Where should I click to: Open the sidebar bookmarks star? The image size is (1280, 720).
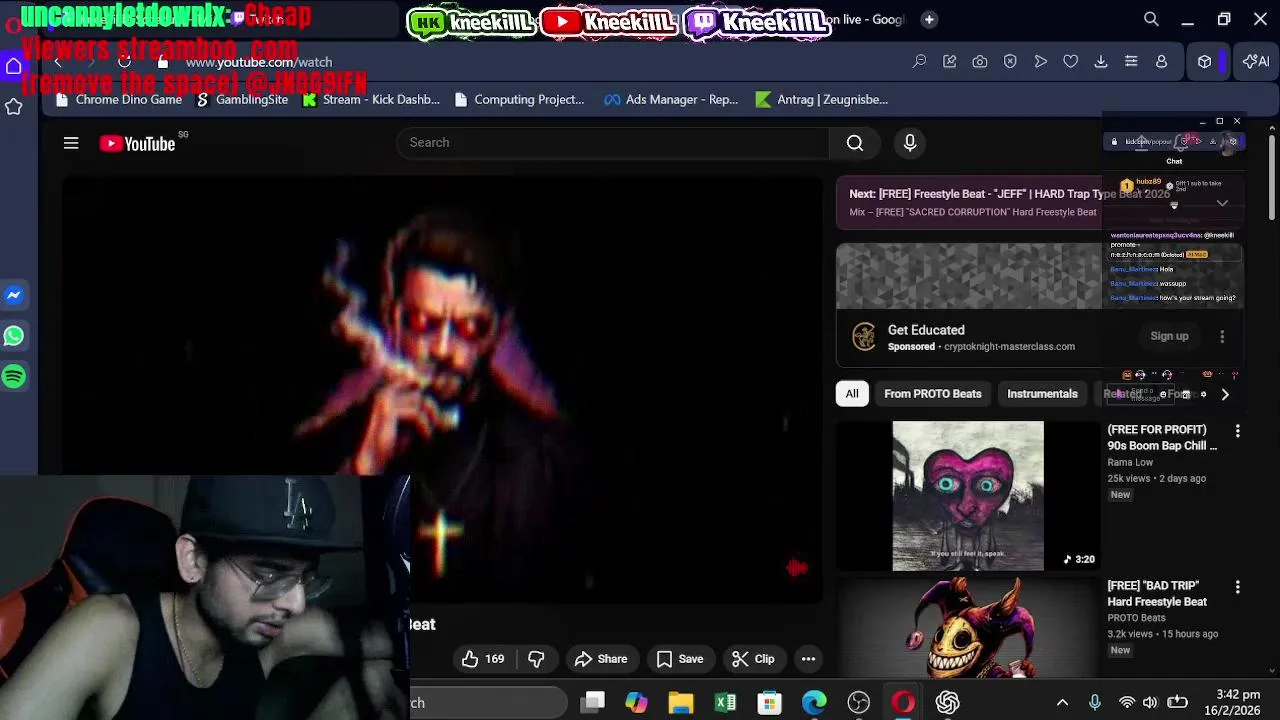14,106
